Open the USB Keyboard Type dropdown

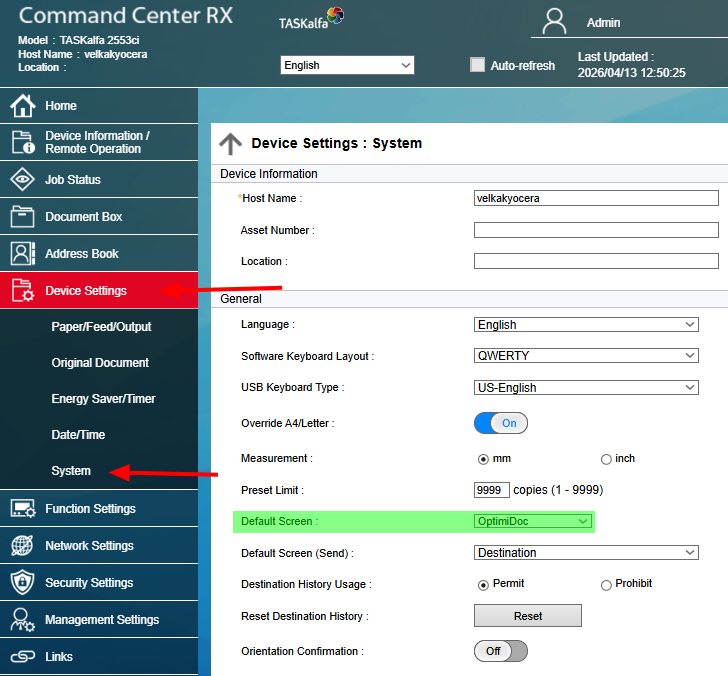coord(585,388)
